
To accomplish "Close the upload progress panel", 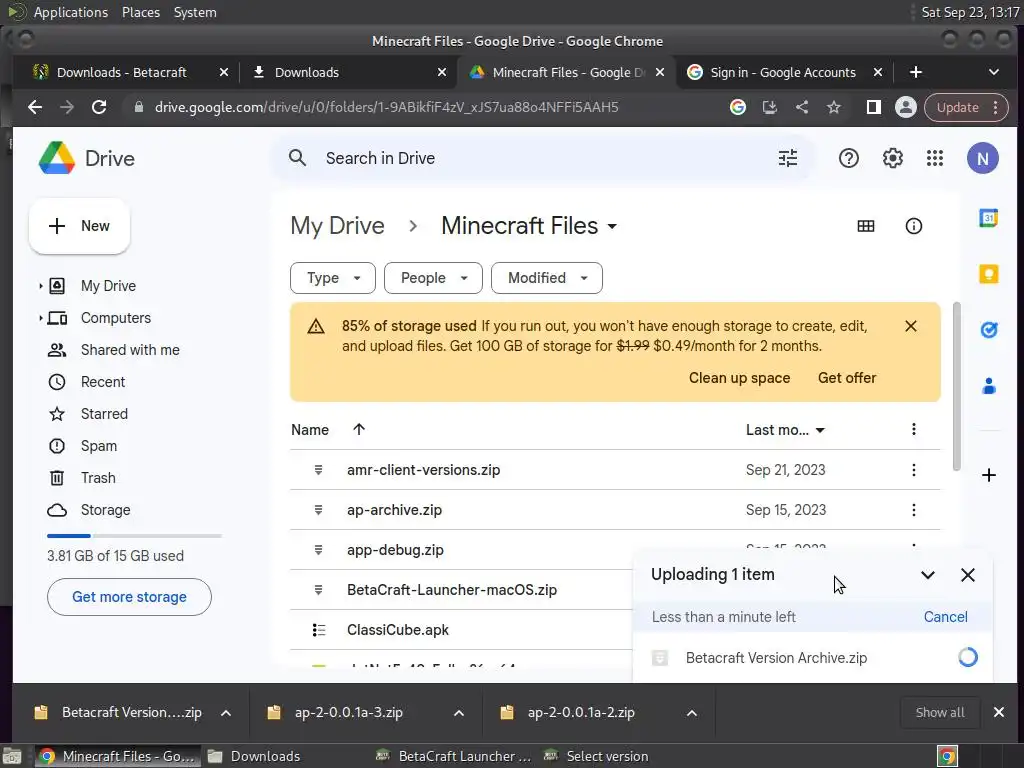I will (967, 575).
